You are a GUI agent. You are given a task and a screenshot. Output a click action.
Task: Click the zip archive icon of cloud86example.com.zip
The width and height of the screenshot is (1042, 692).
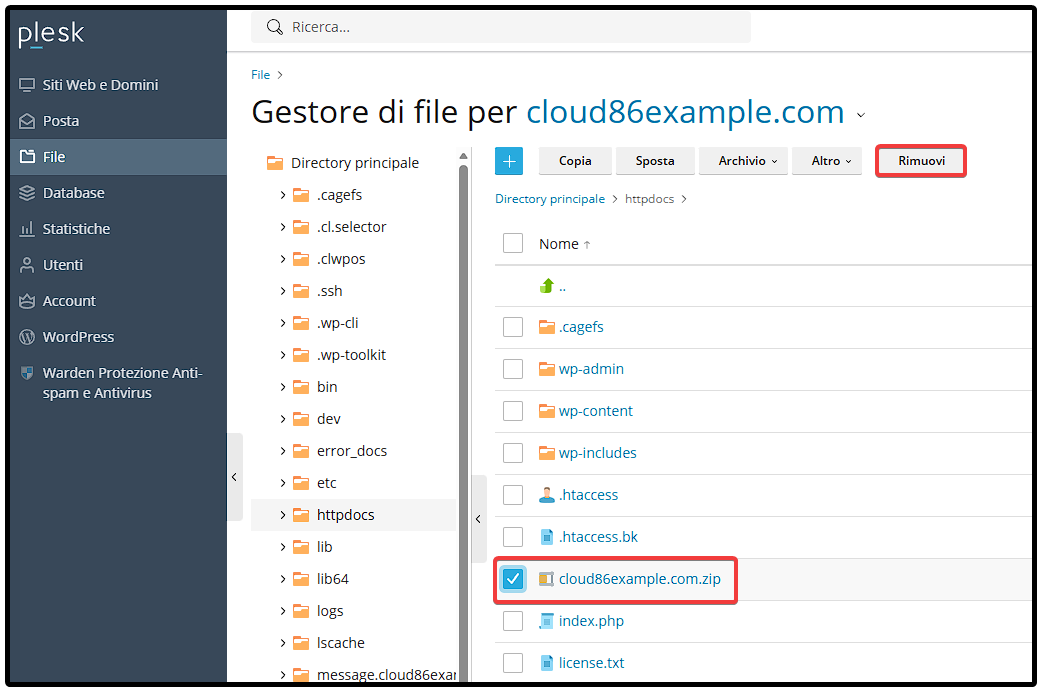point(546,579)
